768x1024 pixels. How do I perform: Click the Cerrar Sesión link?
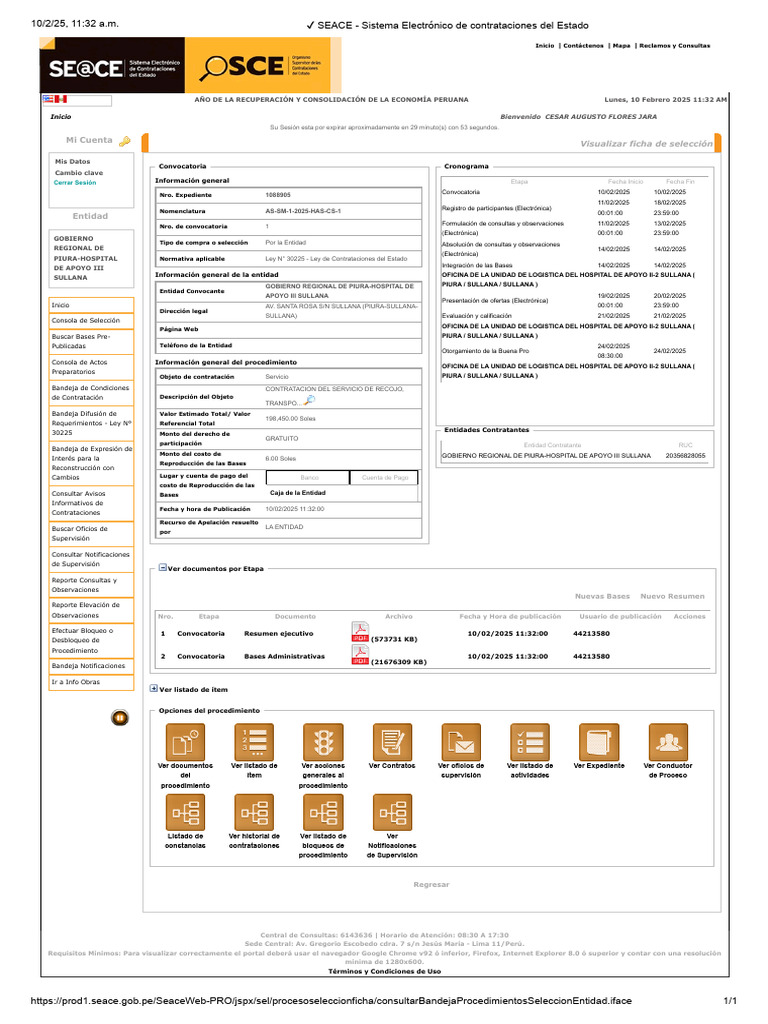(74, 183)
